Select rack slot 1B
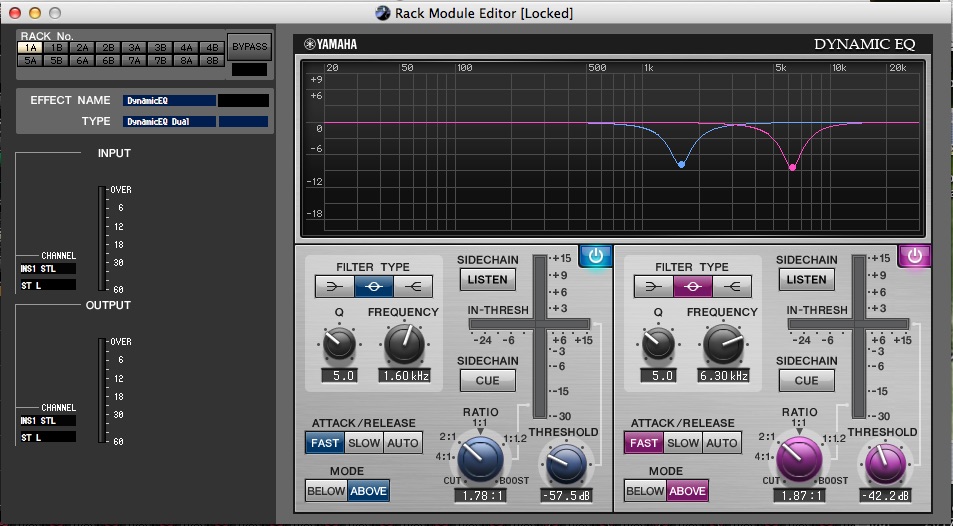 coord(56,47)
